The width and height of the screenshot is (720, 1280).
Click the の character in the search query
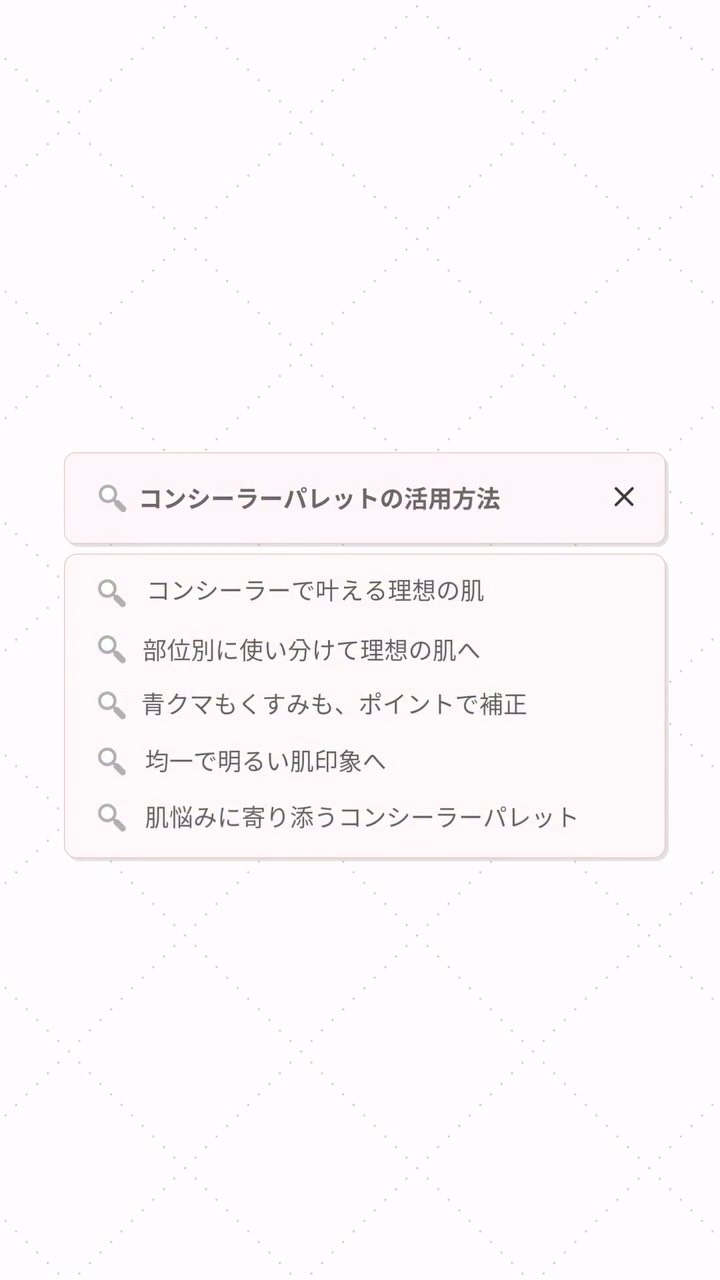[x=390, y=498]
